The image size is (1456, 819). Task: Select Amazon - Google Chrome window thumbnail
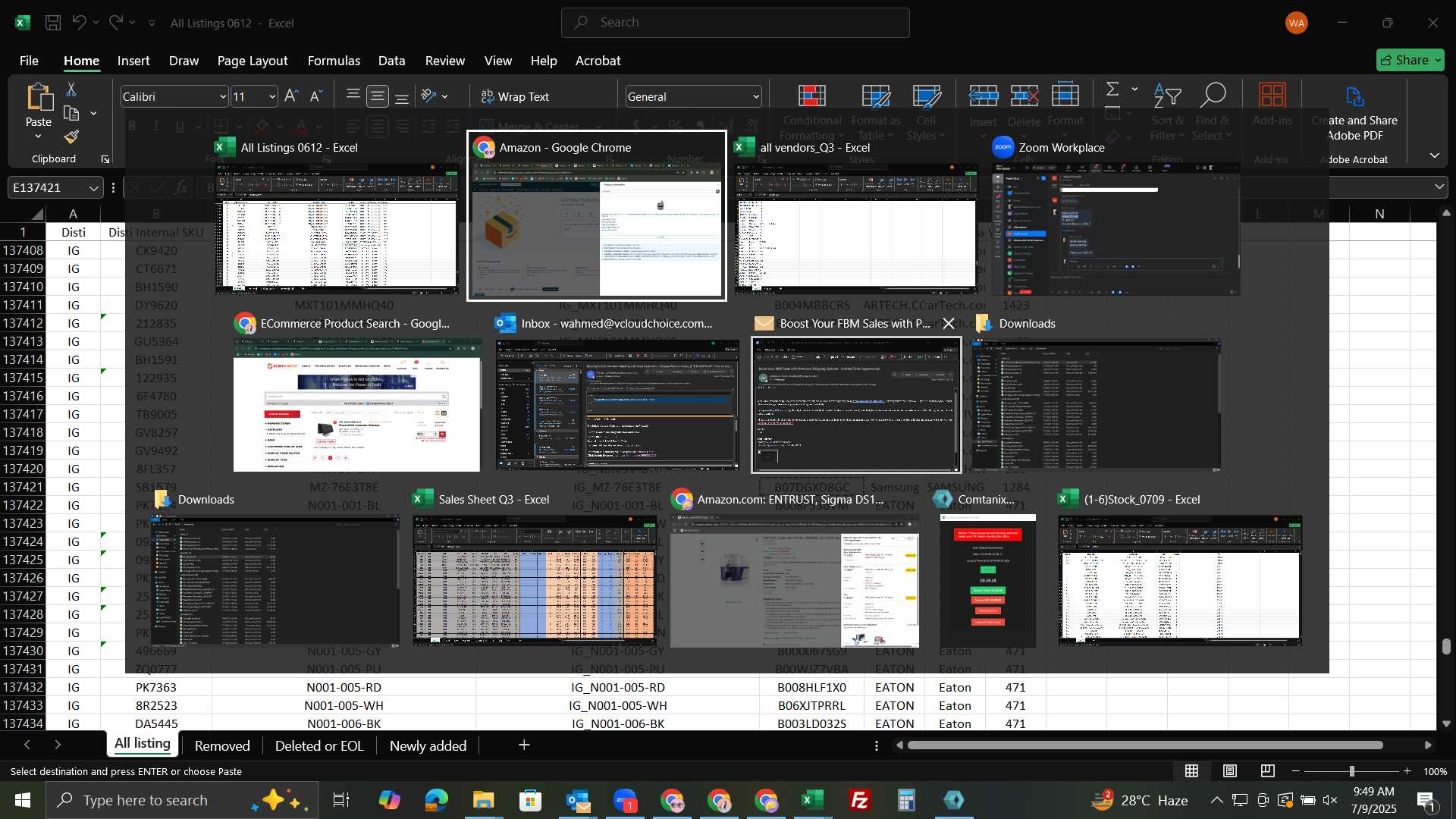click(597, 216)
